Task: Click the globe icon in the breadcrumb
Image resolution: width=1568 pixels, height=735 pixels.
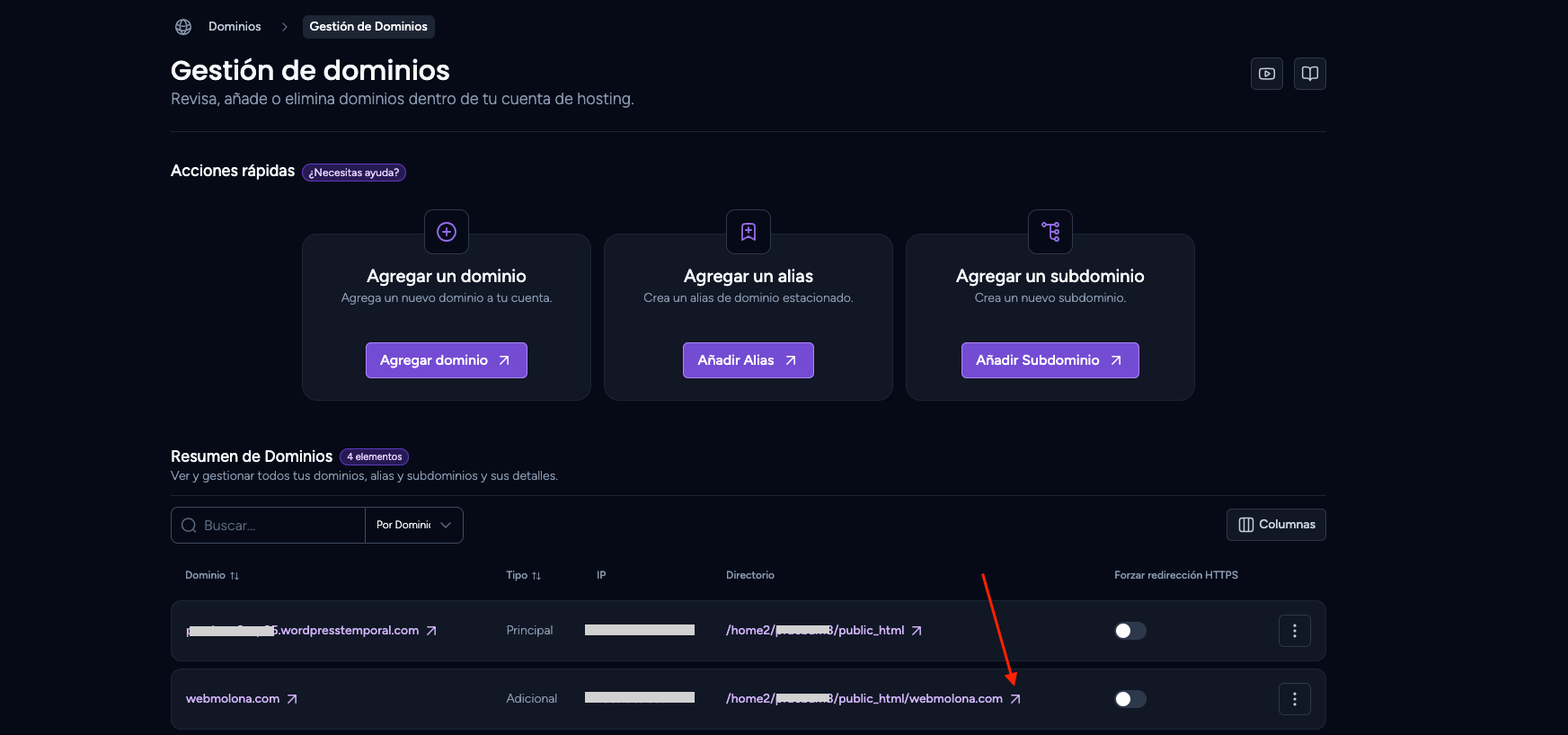Action: coord(183,27)
